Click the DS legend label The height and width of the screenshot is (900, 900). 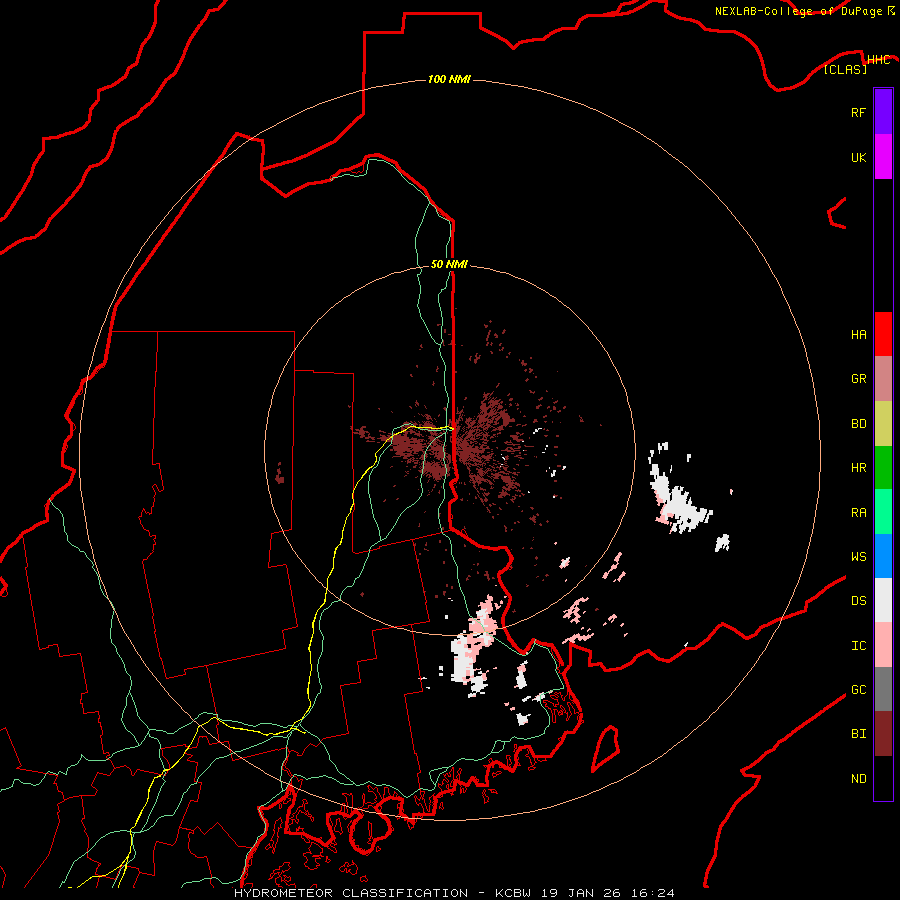coord(858,601)
